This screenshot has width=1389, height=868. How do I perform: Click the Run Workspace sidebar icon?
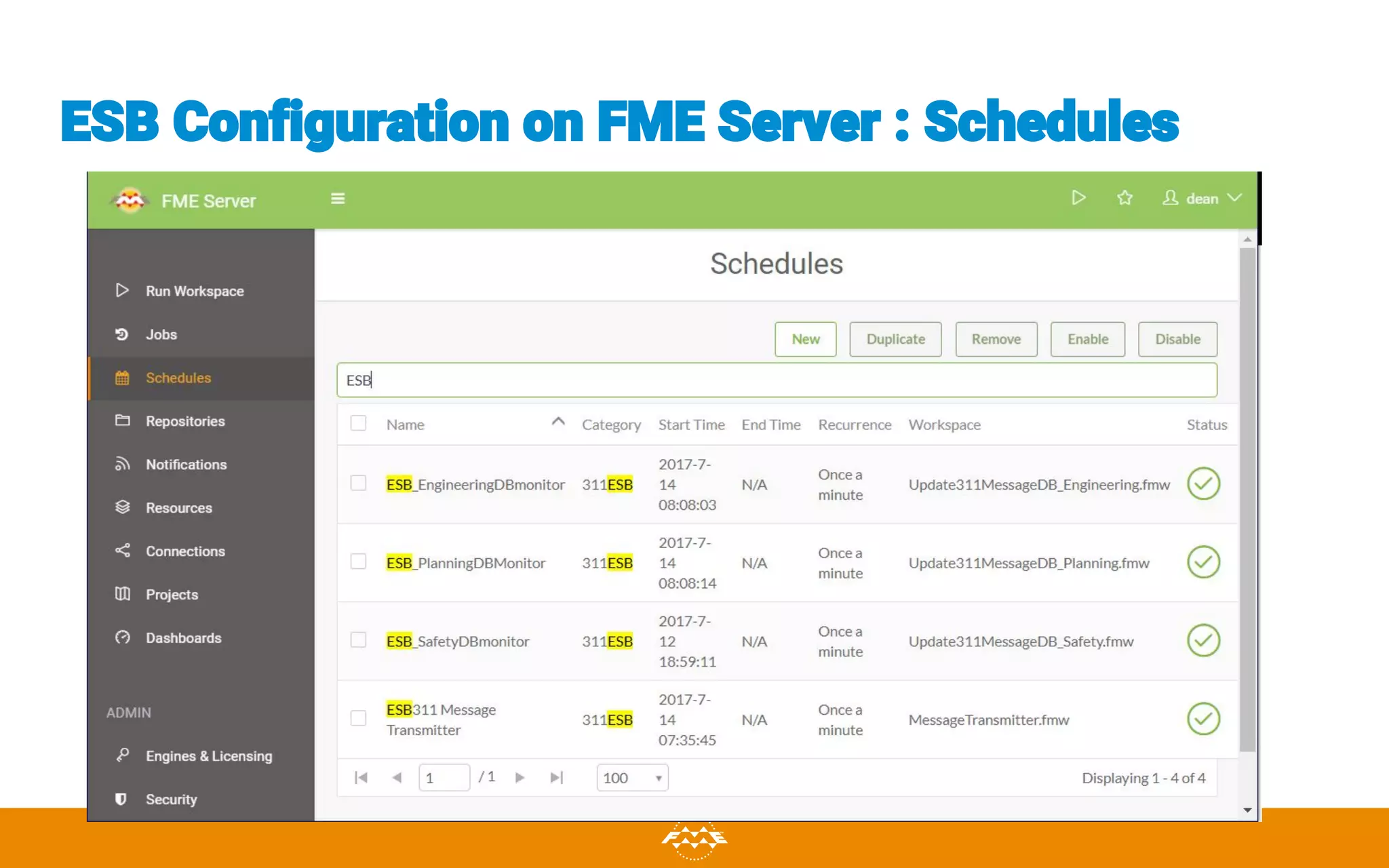click(122, 290)
